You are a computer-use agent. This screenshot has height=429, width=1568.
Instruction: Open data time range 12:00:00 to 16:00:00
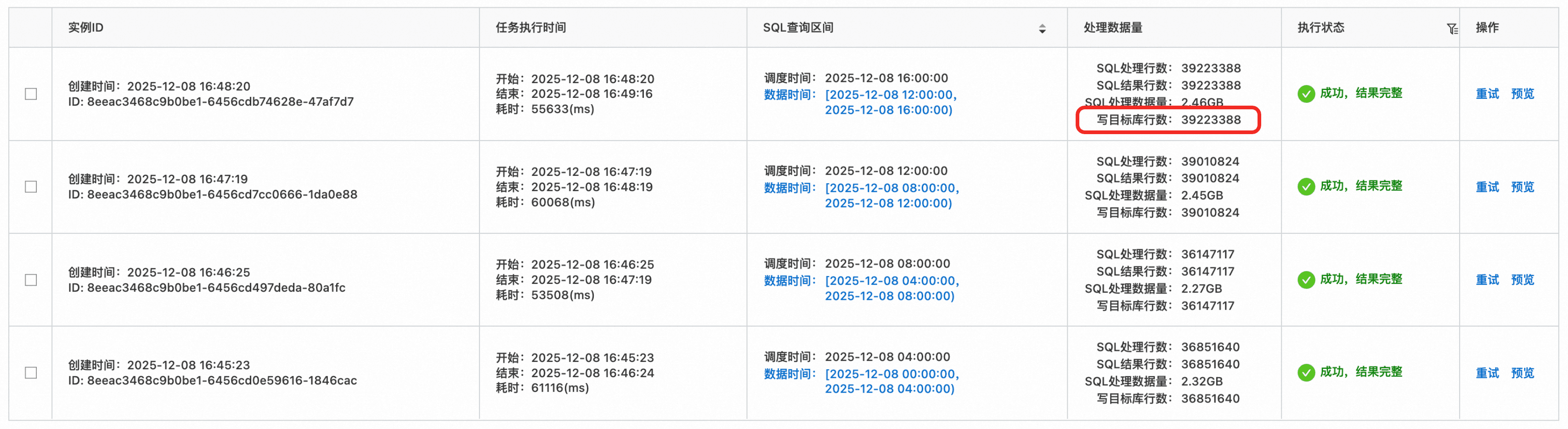(x=890, y=102)
